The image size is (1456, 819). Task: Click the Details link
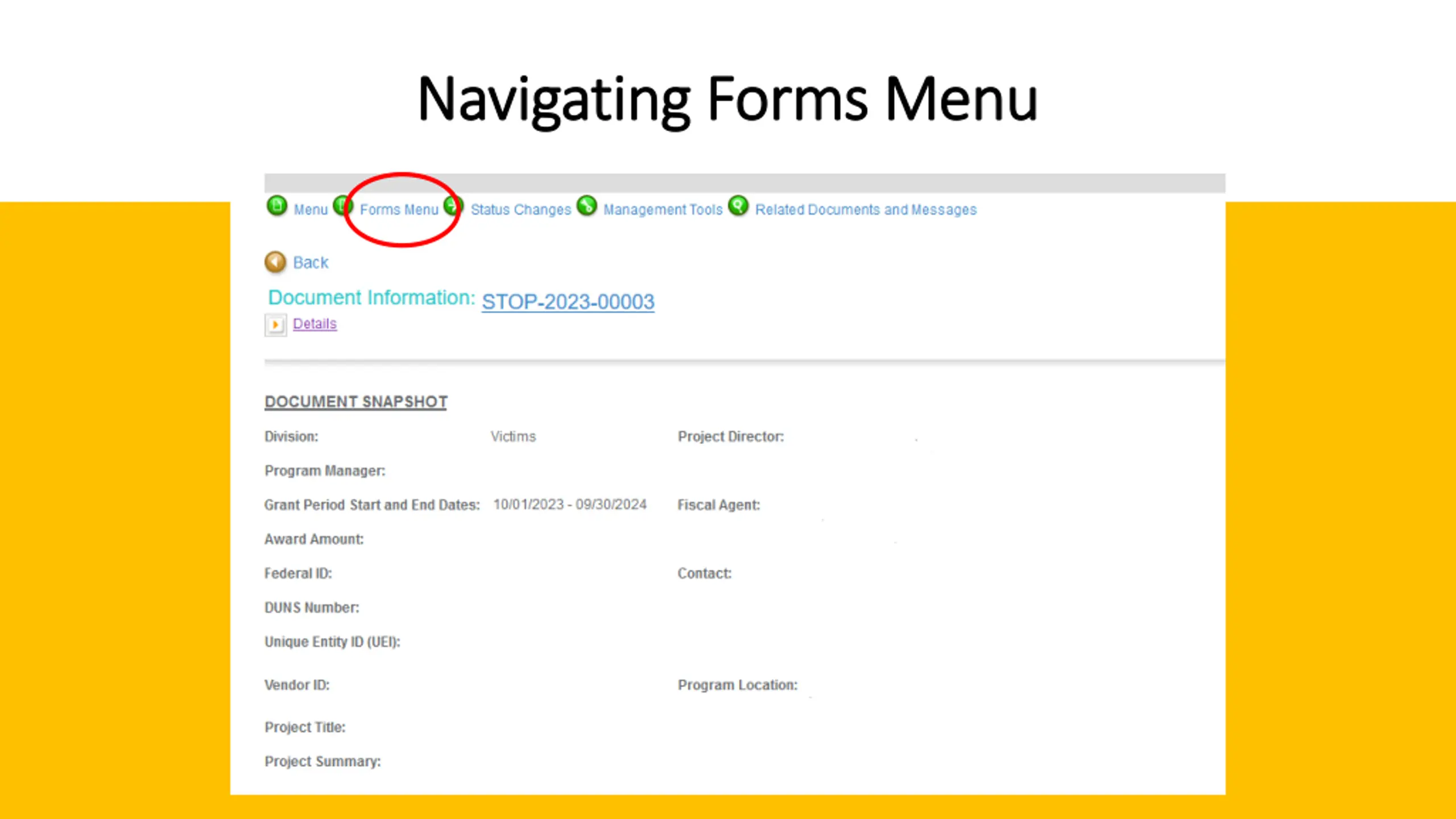(x=315, y=324)
